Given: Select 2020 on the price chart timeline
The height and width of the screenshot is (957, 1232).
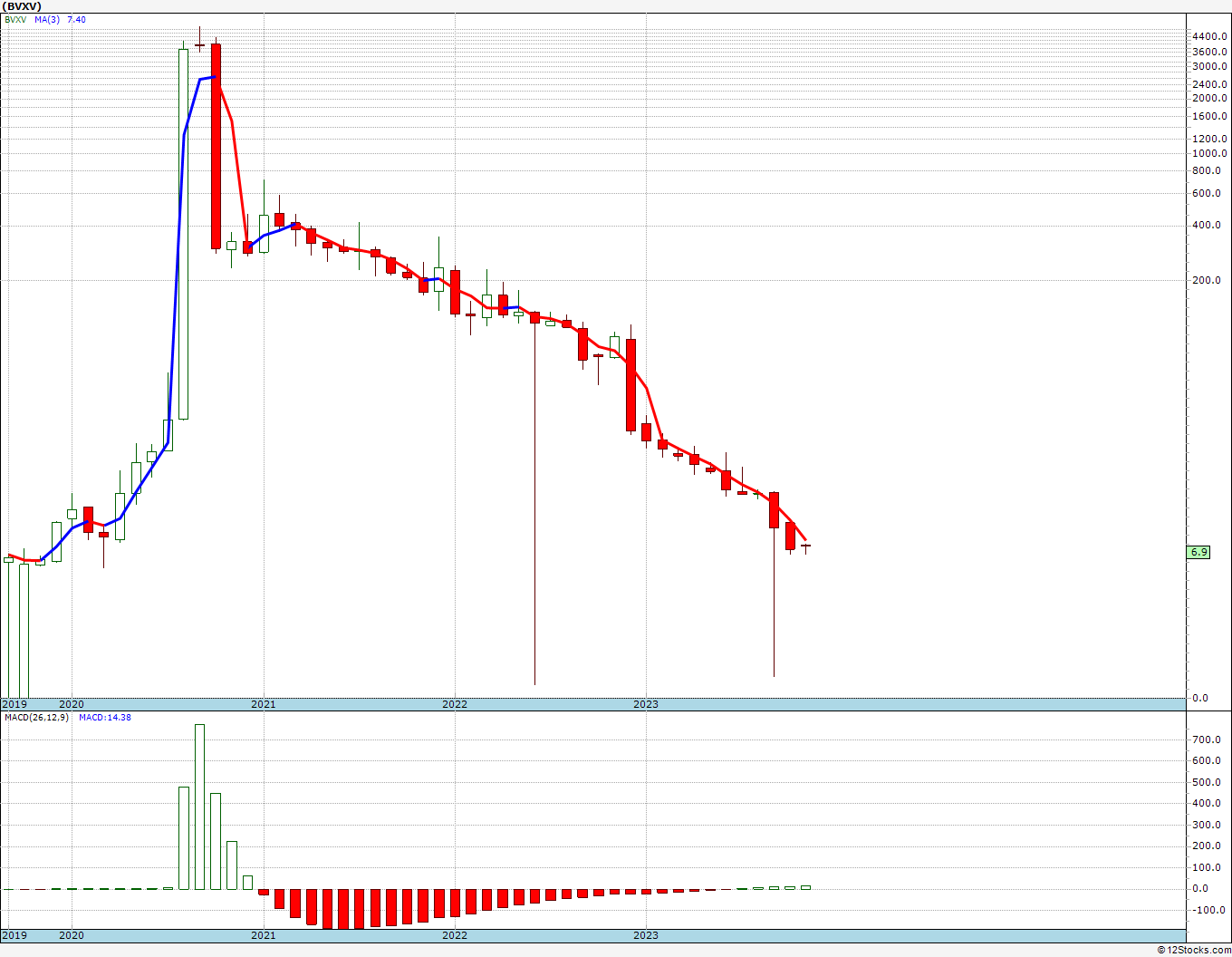Looking at the screenshot, I should pyautogui.click(x=71, y=704).
